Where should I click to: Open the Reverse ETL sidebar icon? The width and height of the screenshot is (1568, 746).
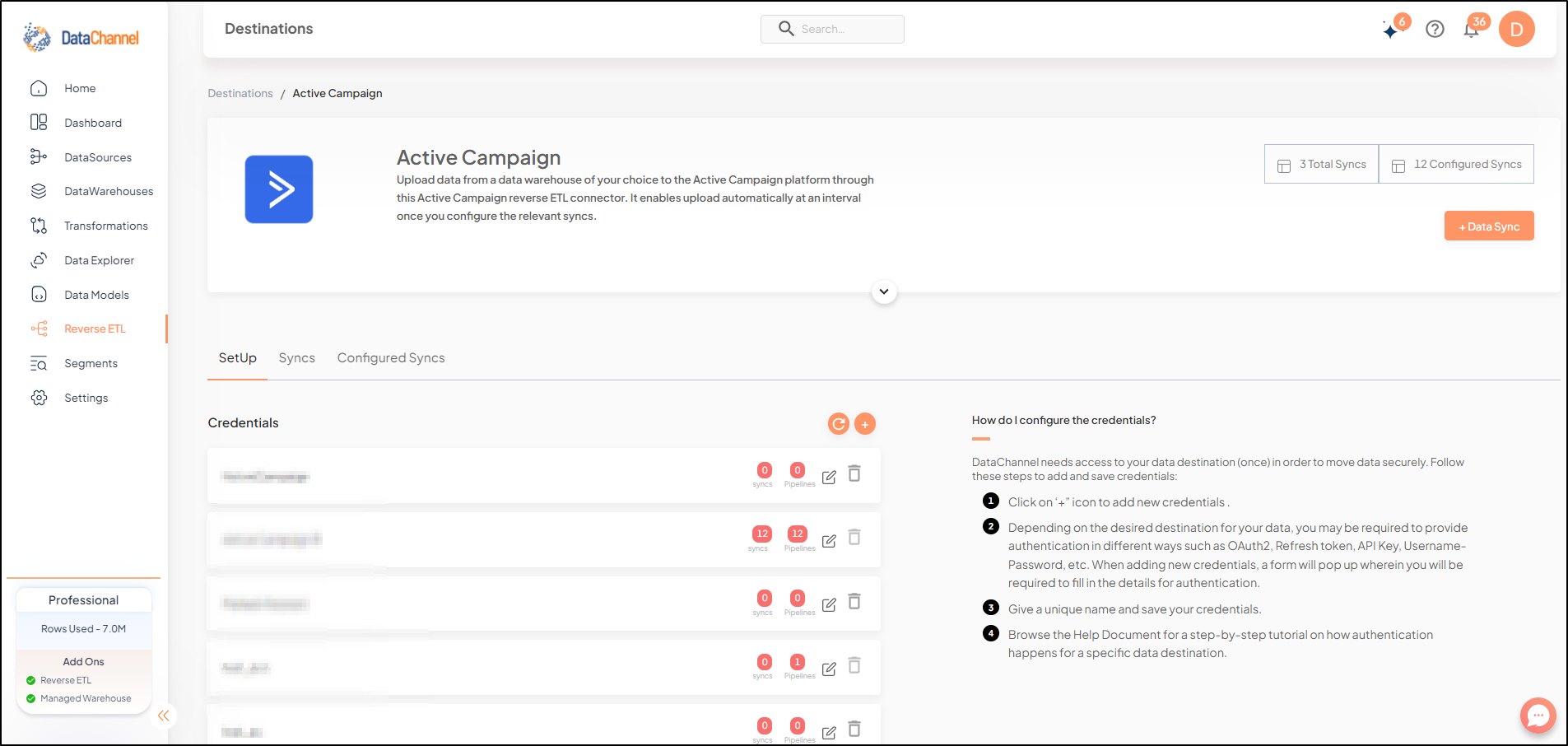tap(39, 329)
